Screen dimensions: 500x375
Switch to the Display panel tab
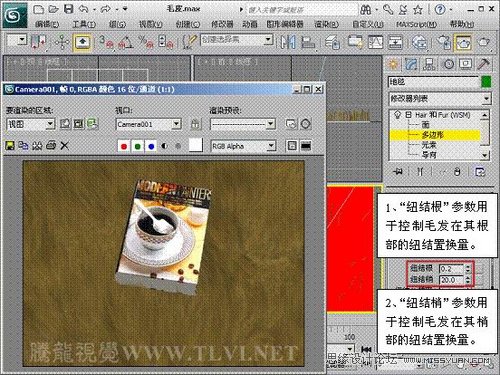[466, 63]
